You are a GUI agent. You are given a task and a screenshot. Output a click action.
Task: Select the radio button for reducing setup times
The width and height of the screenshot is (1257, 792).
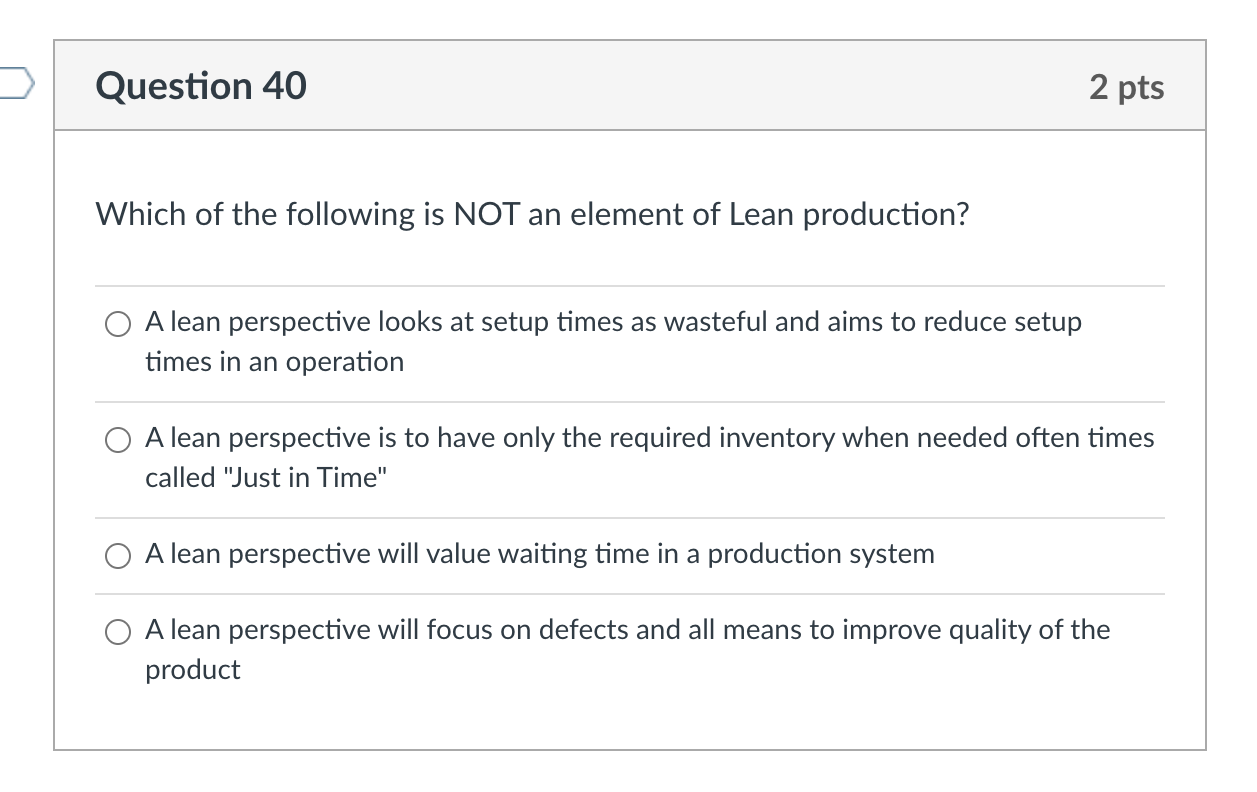118,323
